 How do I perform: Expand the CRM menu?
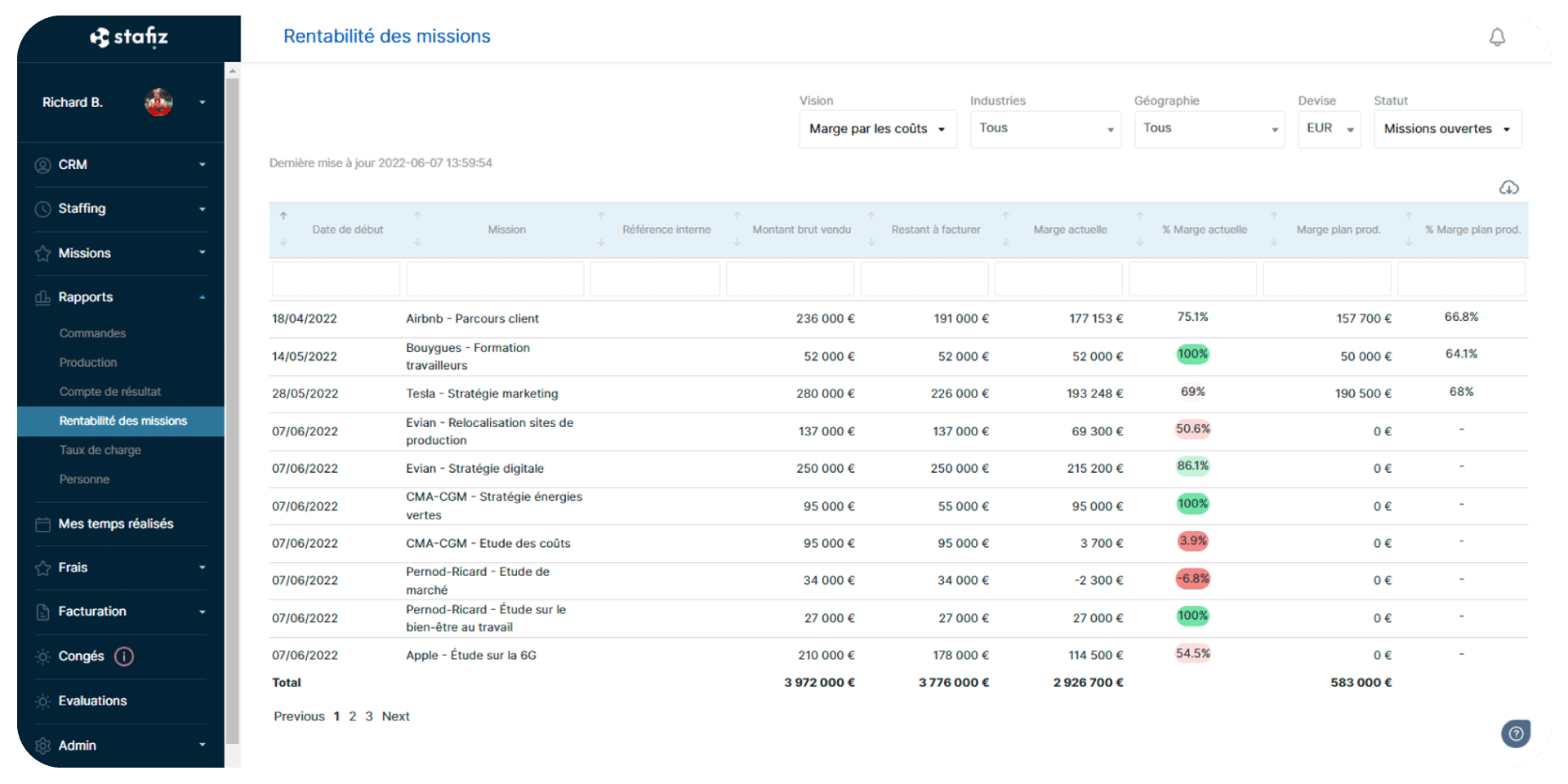[x=203, y=165]
